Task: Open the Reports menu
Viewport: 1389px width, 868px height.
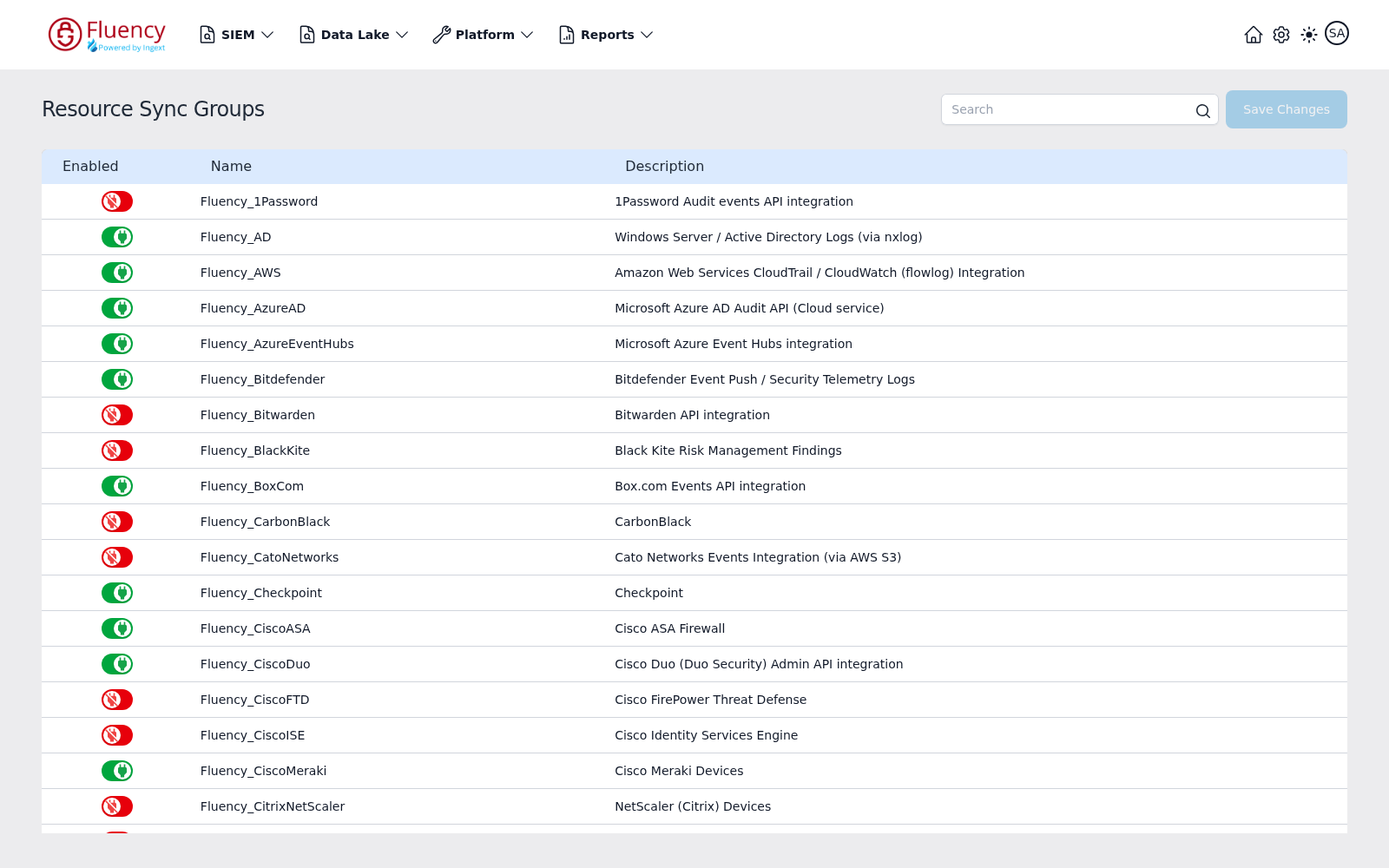Action: coord(606,35)
